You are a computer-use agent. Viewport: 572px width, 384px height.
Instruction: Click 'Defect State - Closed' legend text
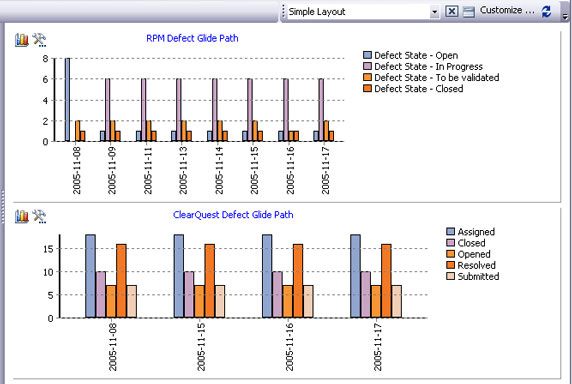coord(419,89)
